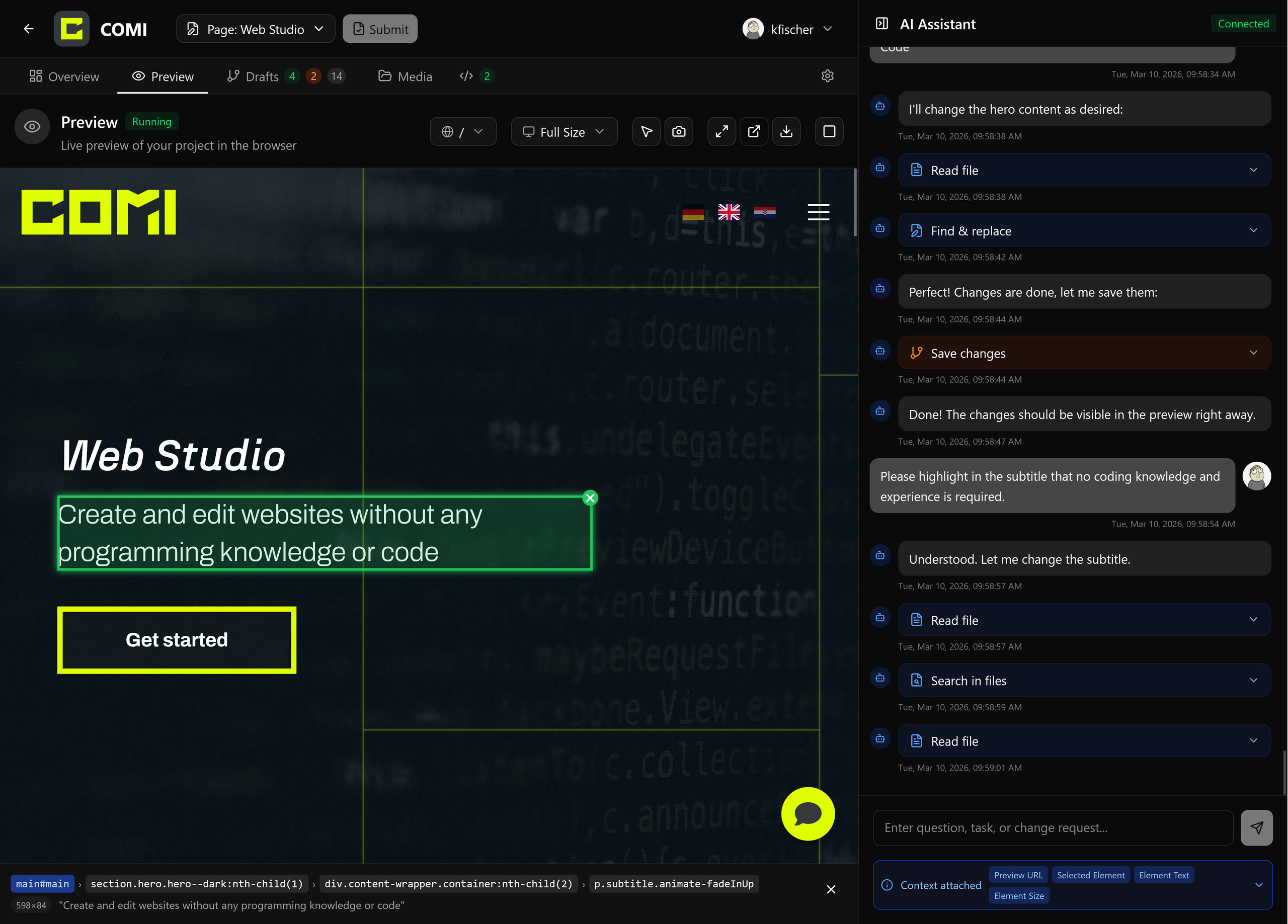Click the AI chat panel scrollbar
Screen dimensions: 1288x924
1284,773
